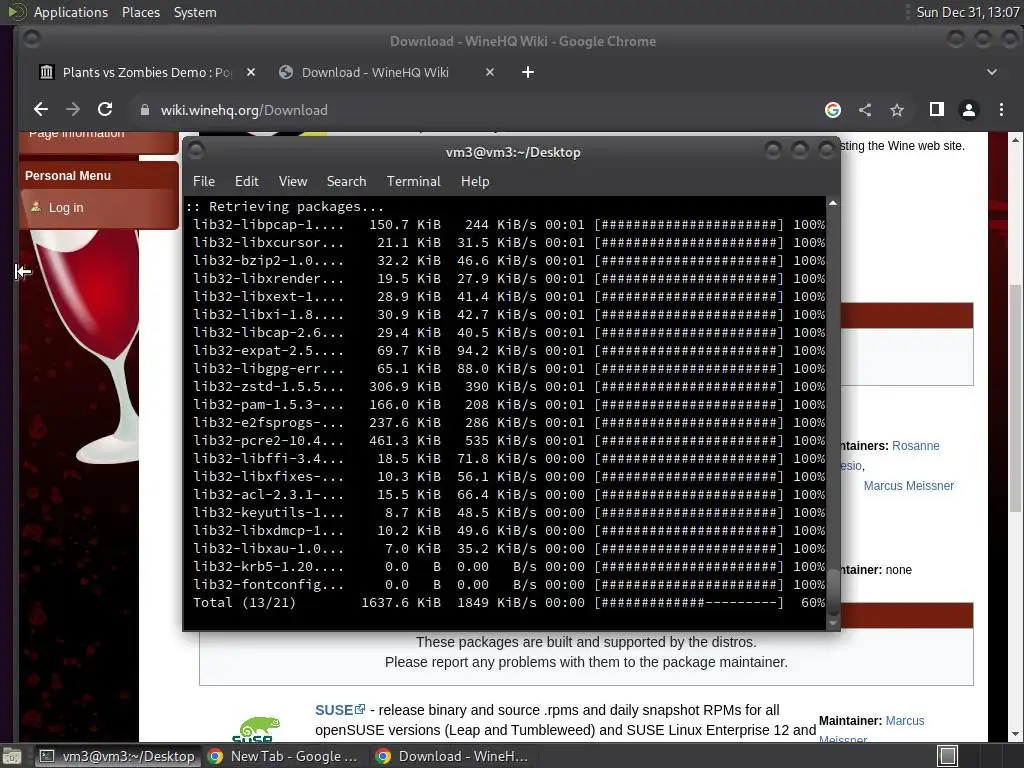Click the terminal scrollbar thumb
The width and height of the screenshot is (1024, 768).
click(833, 592)
